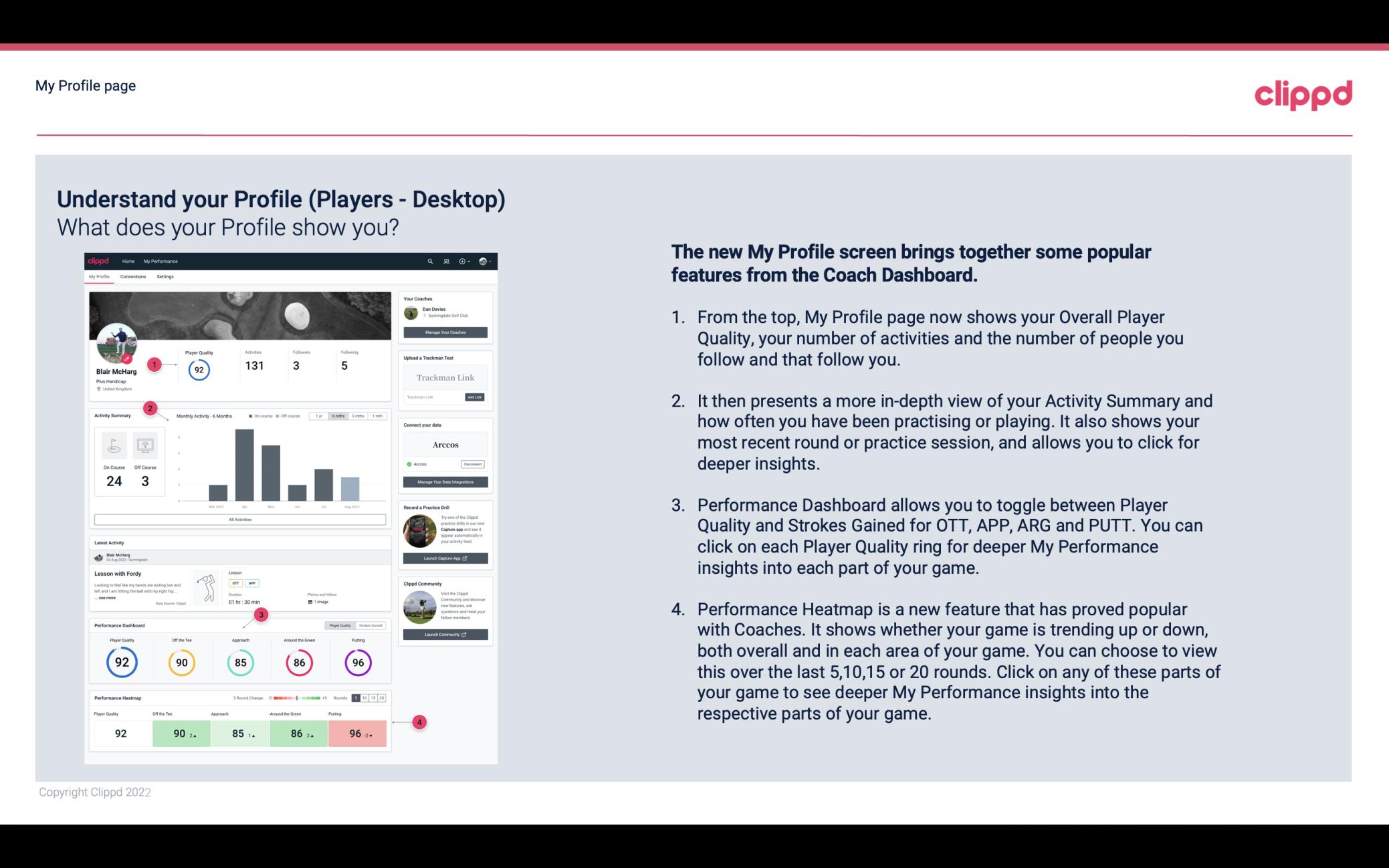Image resolution: width=1389 pixels, height=868 pixels.
Task: Select the My Profile tab icon
Action: click(100, 276)
